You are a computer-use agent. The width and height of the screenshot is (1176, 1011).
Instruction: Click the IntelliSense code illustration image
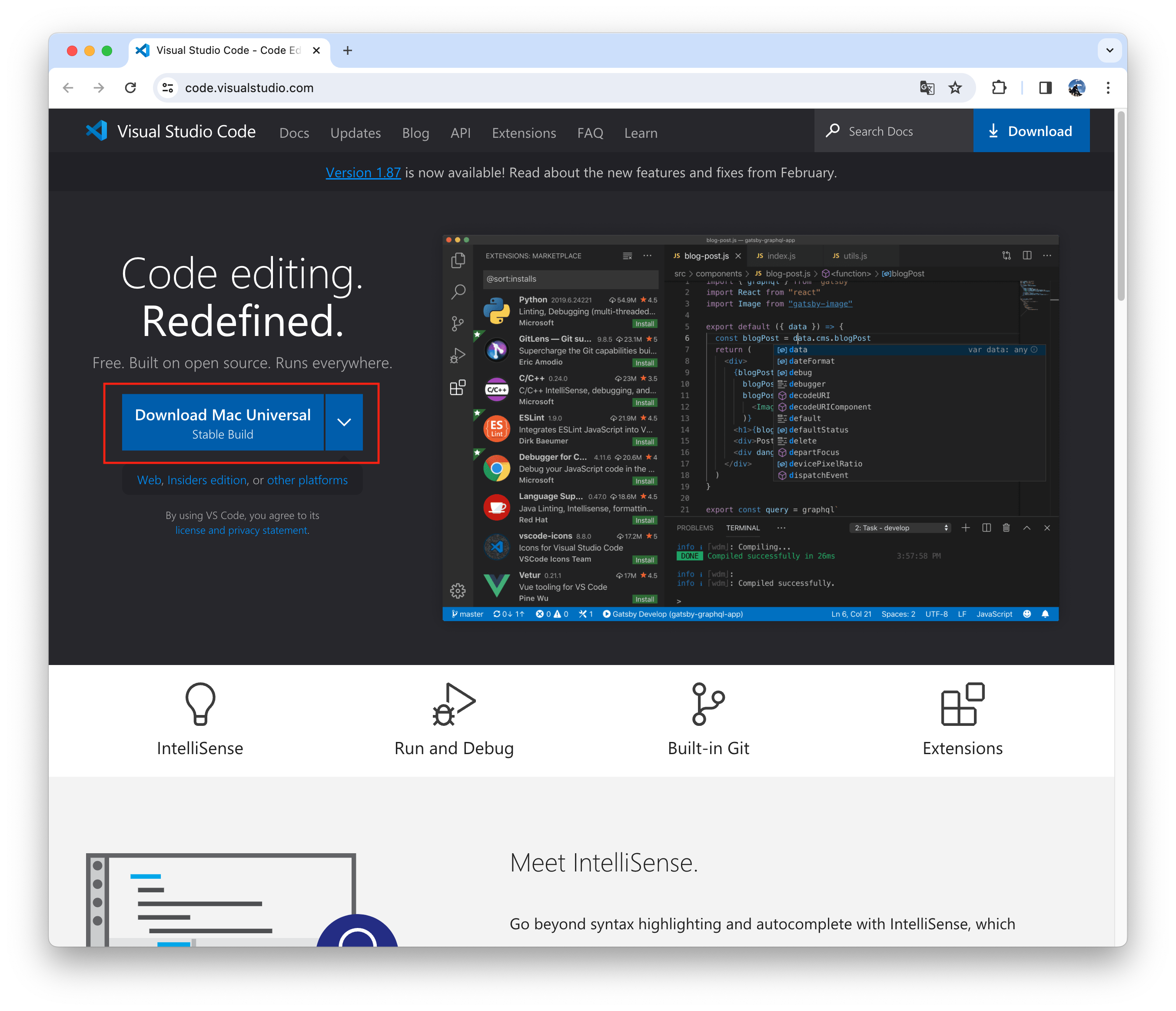coord(243,900)
